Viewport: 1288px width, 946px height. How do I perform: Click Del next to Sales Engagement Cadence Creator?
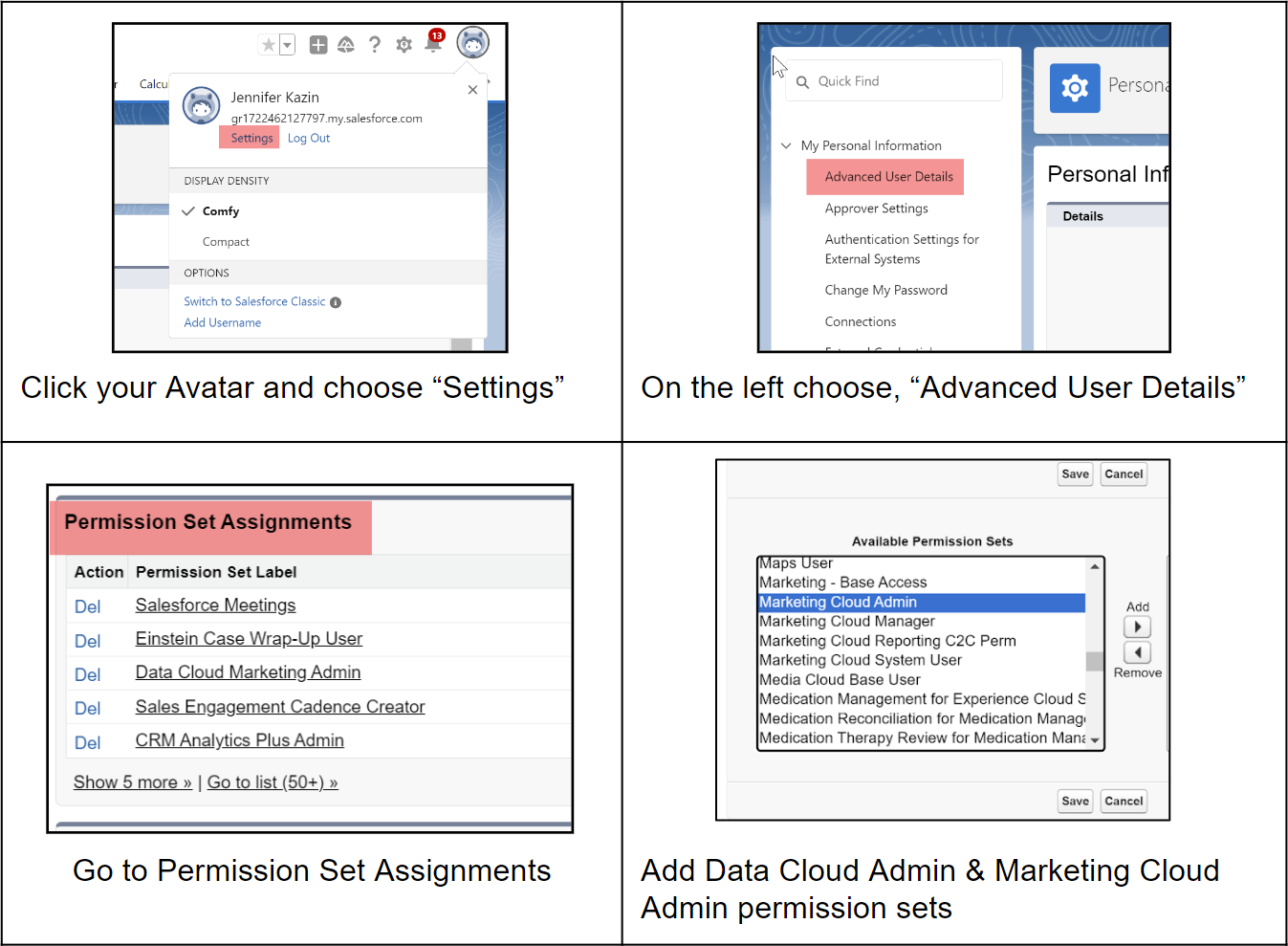pos(87,708)
